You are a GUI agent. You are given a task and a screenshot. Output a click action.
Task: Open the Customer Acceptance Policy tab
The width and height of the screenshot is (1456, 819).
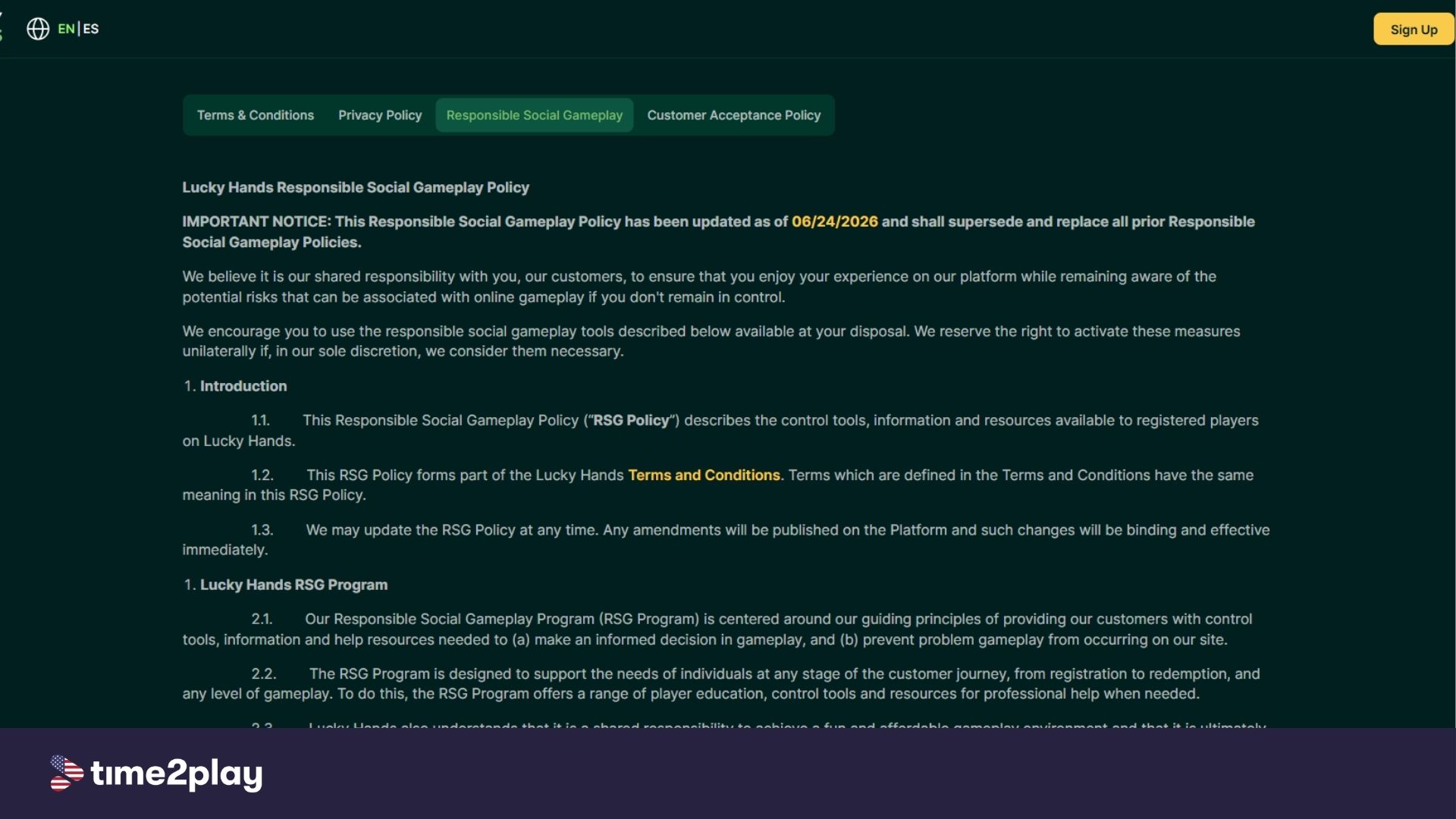(x=734, y=115)
